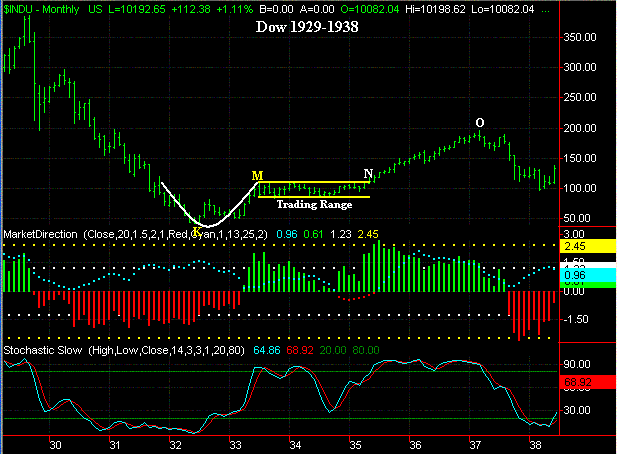Select the US exchange label in header
Viewport: 618px width, 454px height.
pos(95,9)
